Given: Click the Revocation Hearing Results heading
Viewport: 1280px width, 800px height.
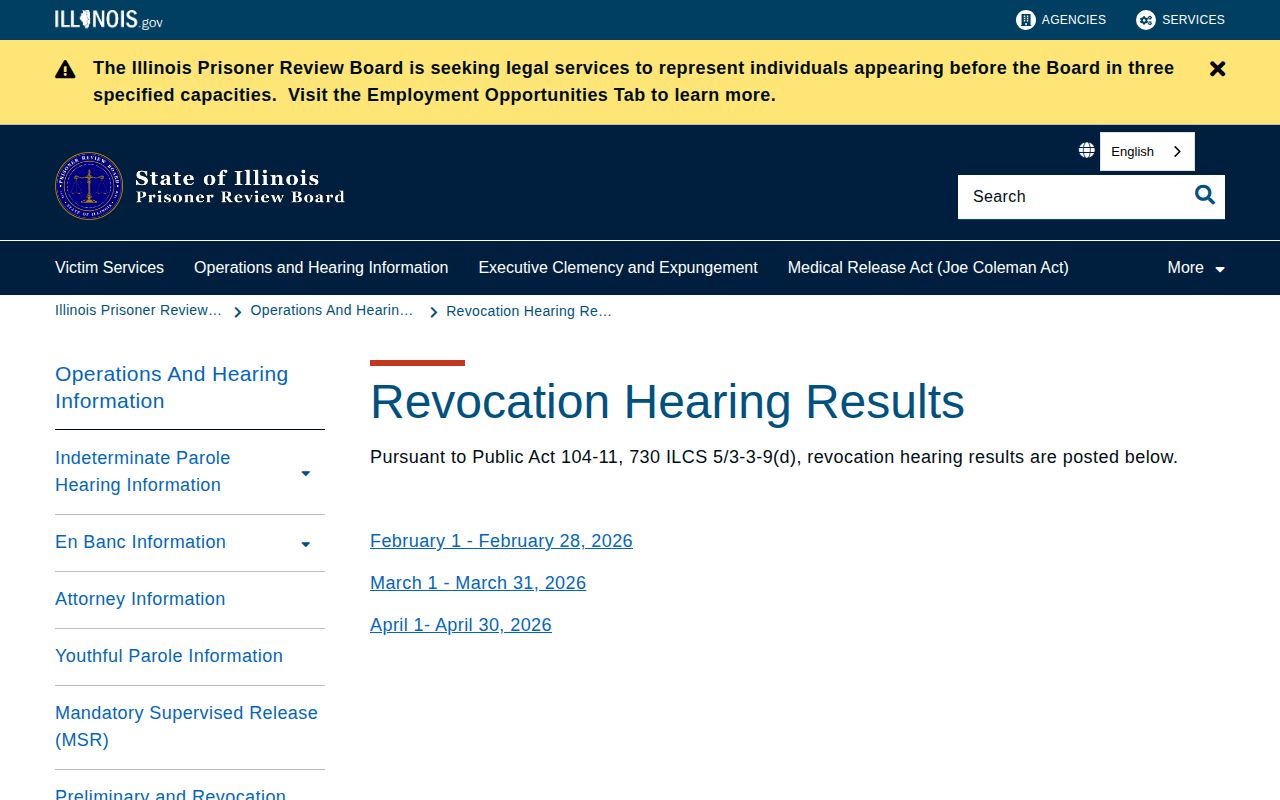Looking at the screenshot, I should (667, 402).
